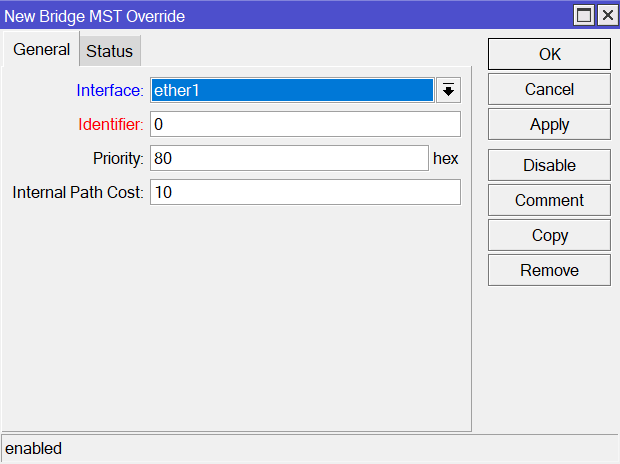
Task: Maximize the New Bridge MST Override window
Action: pos(584,16)
